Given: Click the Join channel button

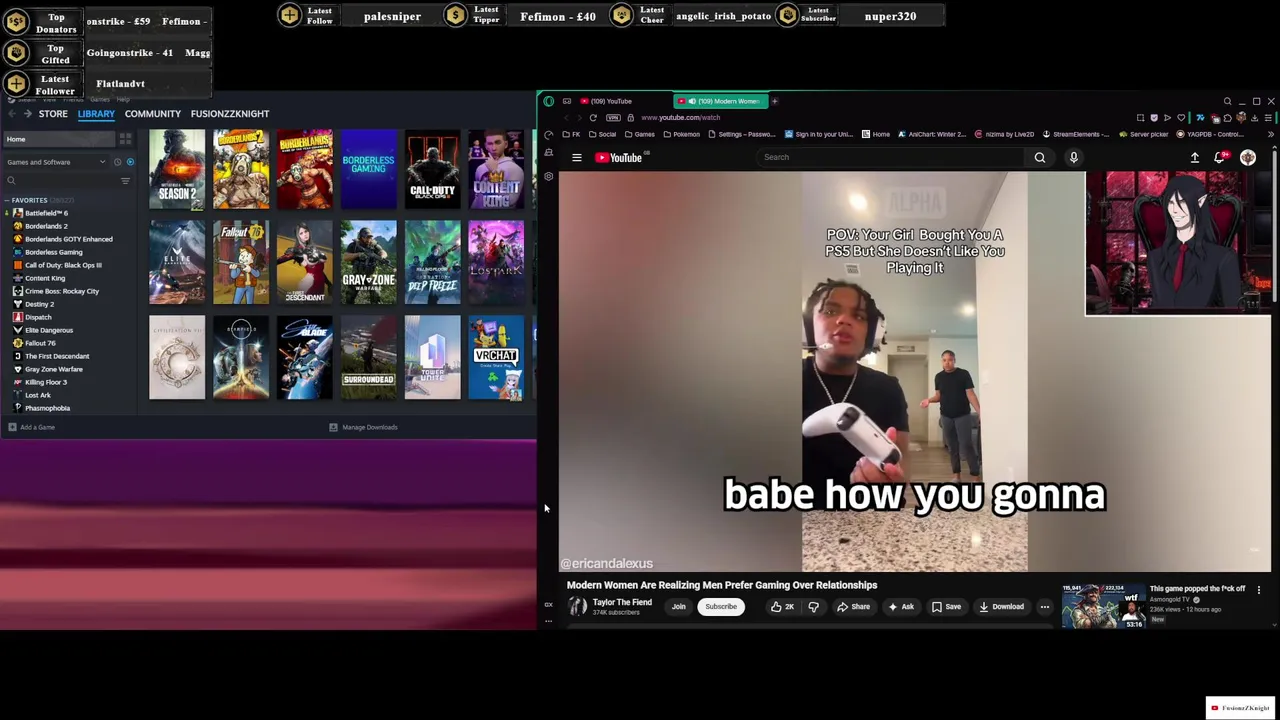Looking at the screenshot, I should 678,607.
